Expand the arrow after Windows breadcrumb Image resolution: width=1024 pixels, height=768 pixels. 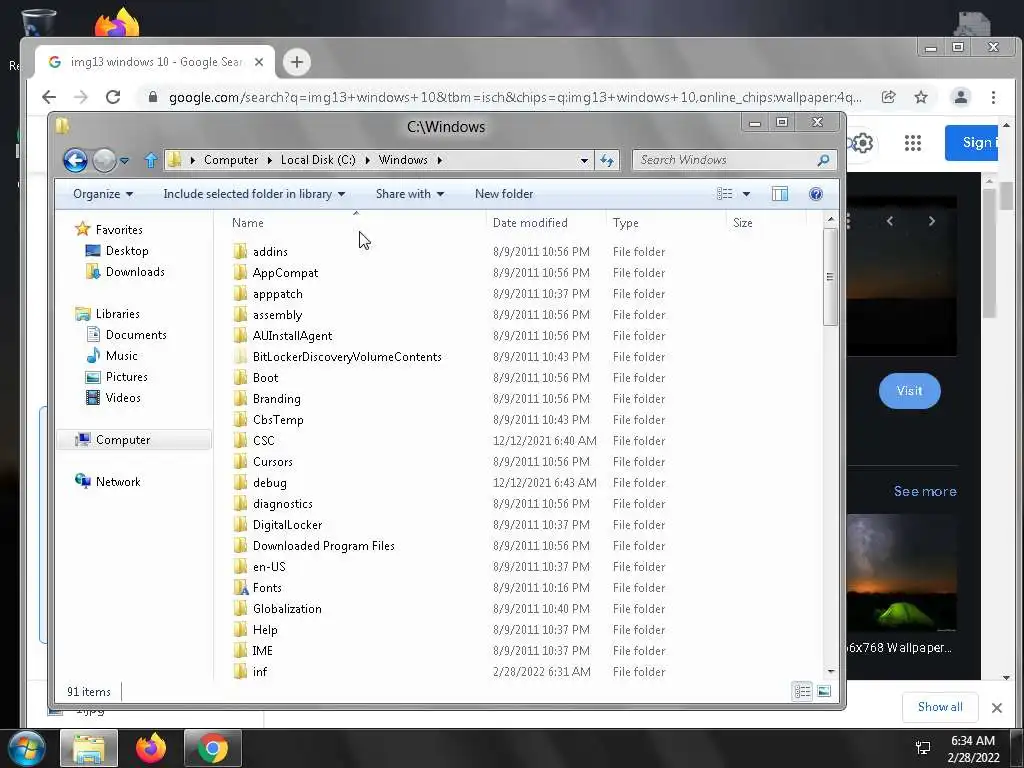coord(440,160)
